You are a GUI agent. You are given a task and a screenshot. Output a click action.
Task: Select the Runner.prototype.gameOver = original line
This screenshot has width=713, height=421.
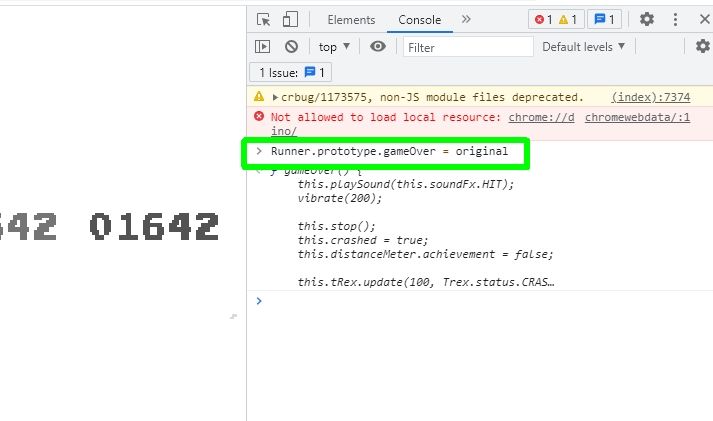click(389, 151)
